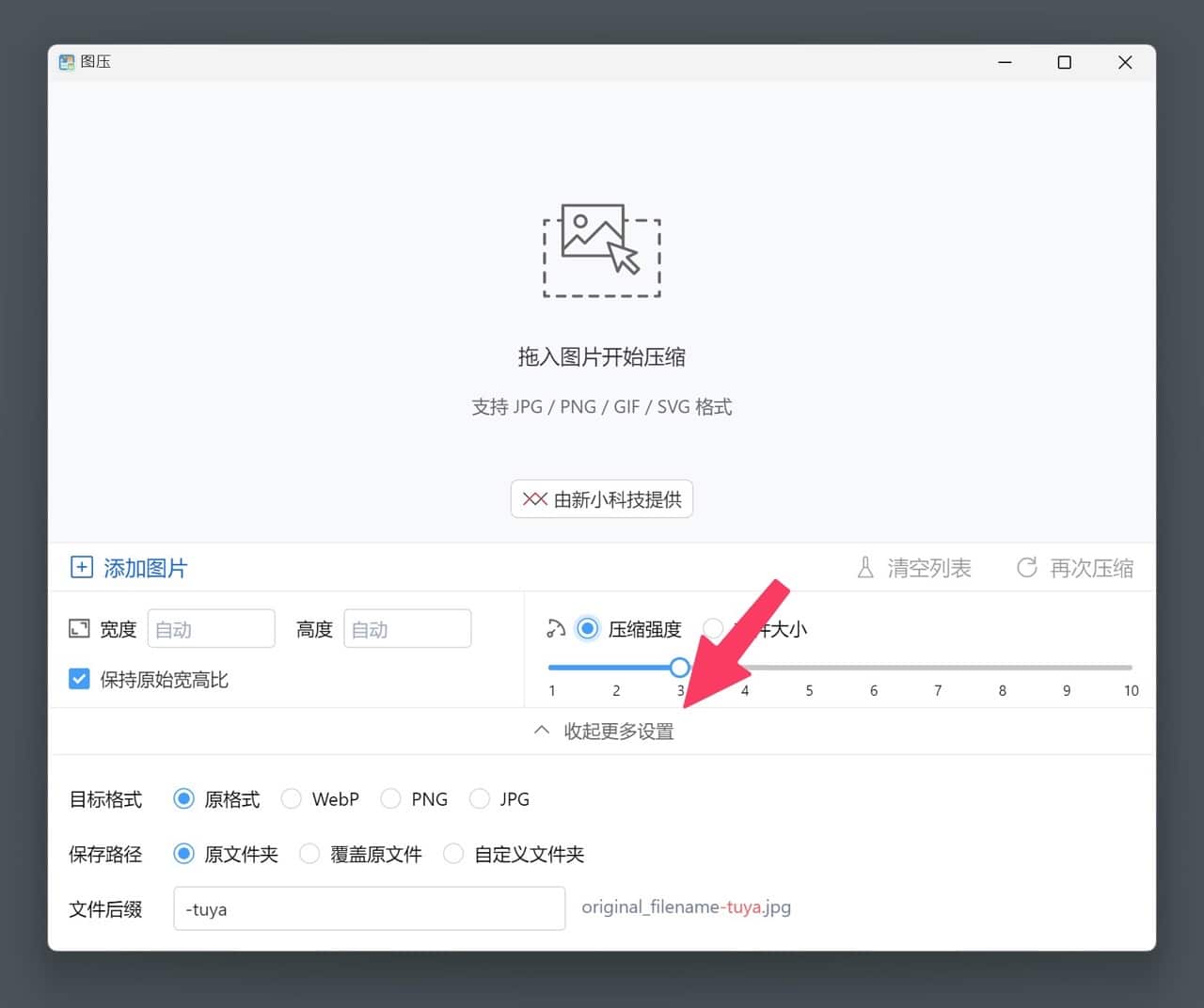Toggle the 保持原始宽高比 checkbox
Viewport: 1204px width, 1008px height.
(79, 679)
